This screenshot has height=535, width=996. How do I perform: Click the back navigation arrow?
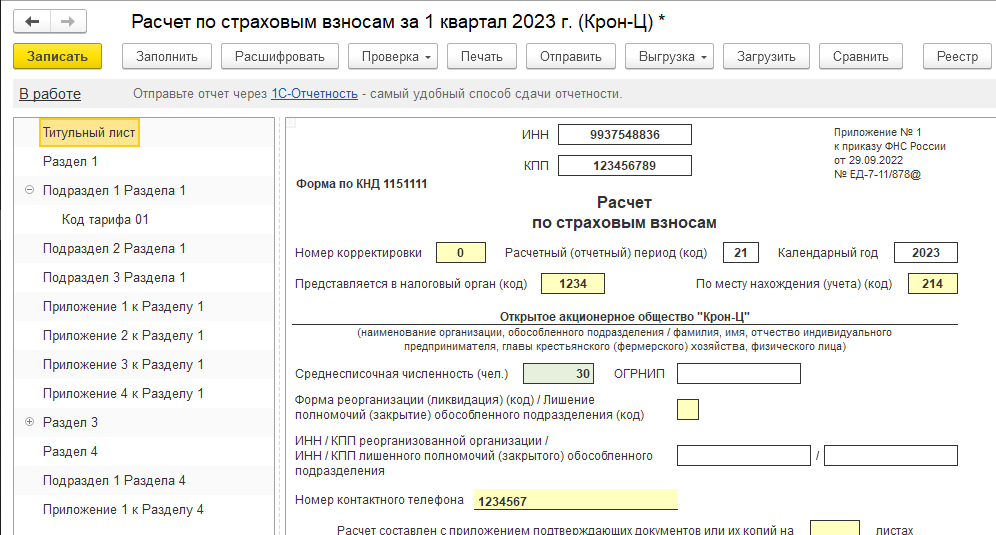(33, 21)
